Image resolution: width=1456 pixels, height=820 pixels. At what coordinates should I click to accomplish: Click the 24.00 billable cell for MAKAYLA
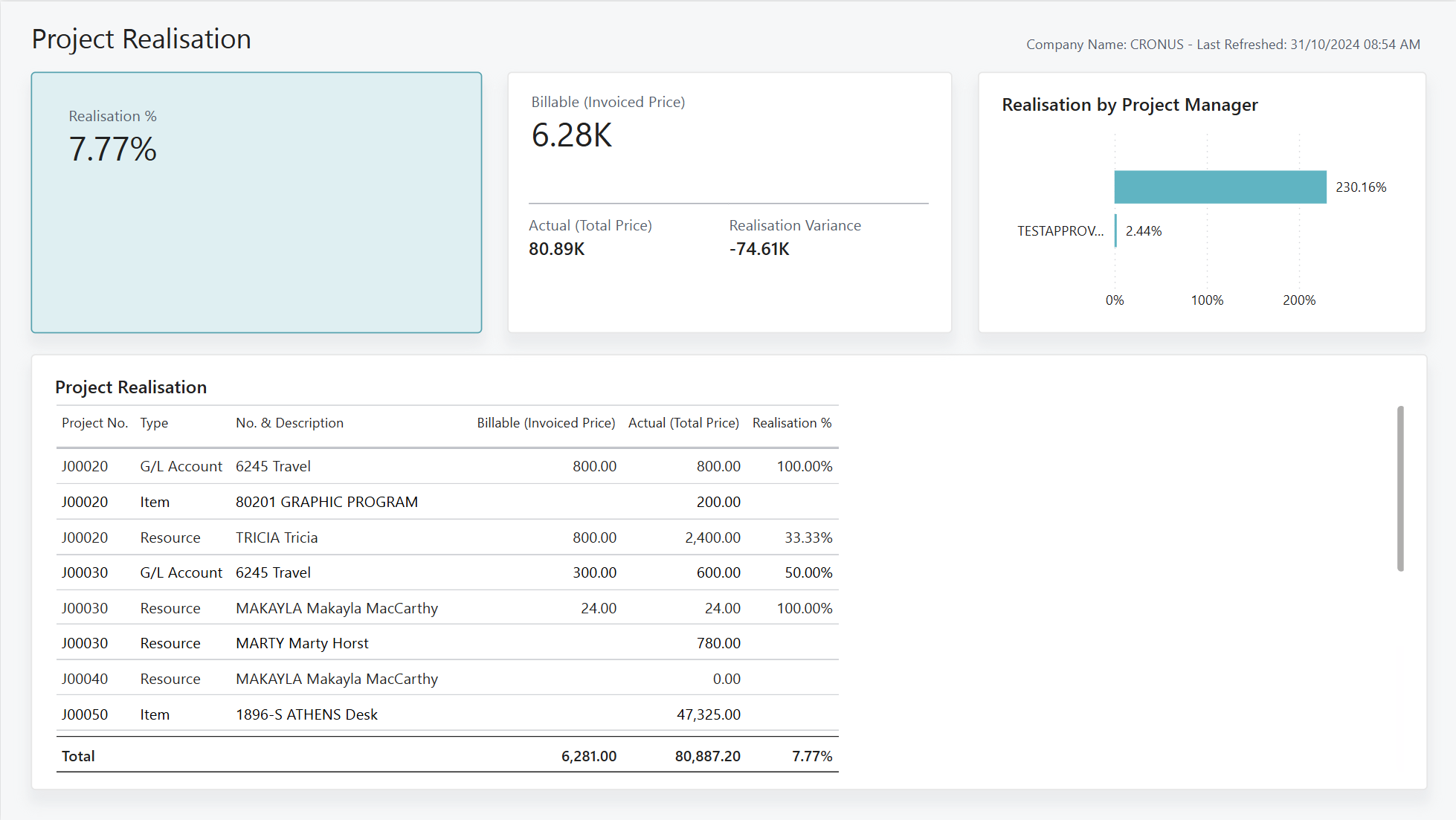pos(599,608)
